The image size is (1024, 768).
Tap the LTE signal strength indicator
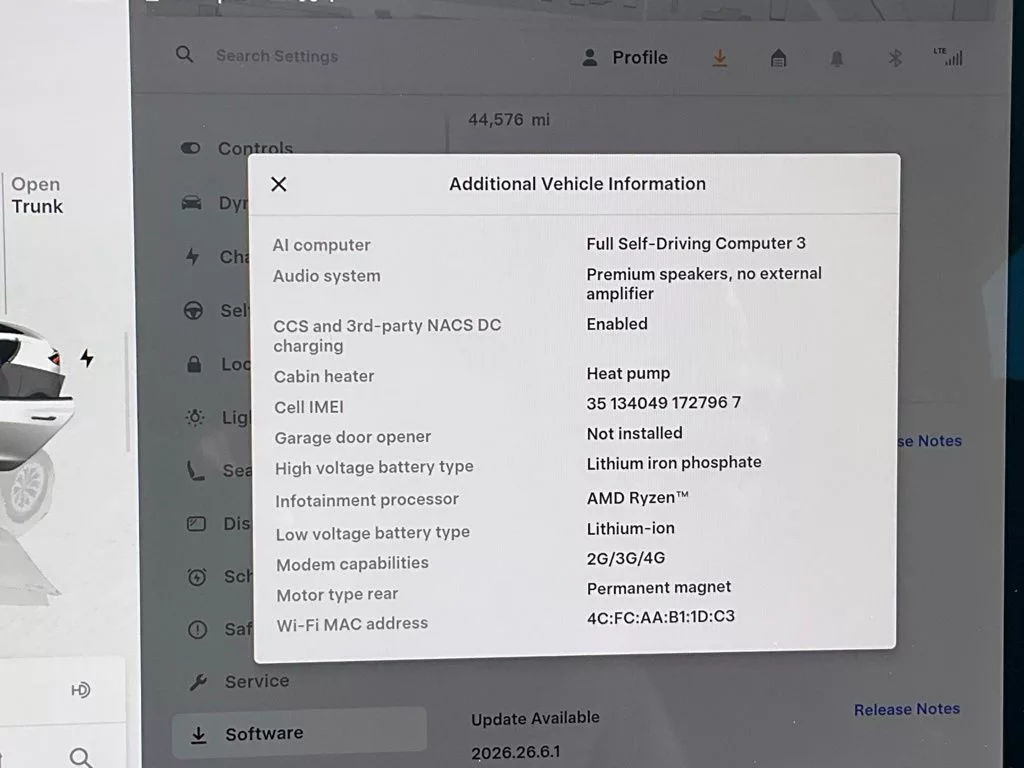pyautogui.click(x=948, y=57)
